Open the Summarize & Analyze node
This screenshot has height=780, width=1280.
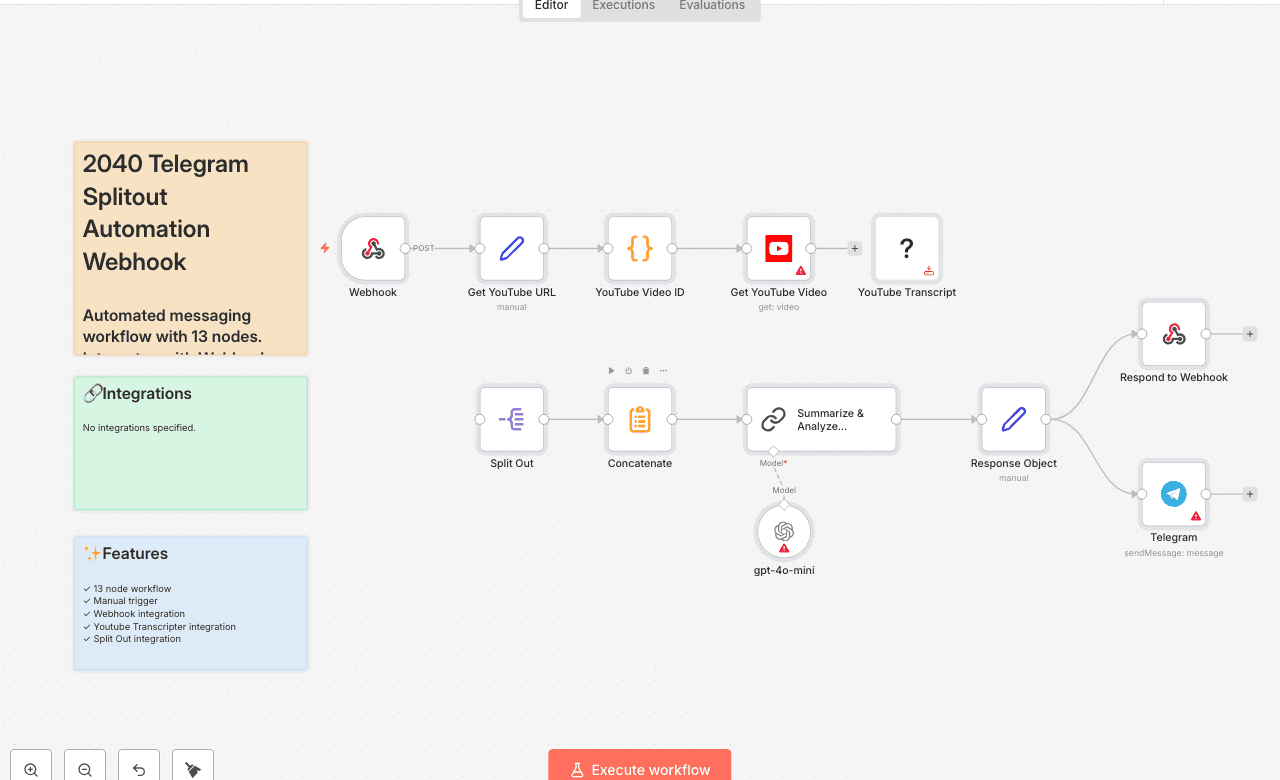point(821,419)
